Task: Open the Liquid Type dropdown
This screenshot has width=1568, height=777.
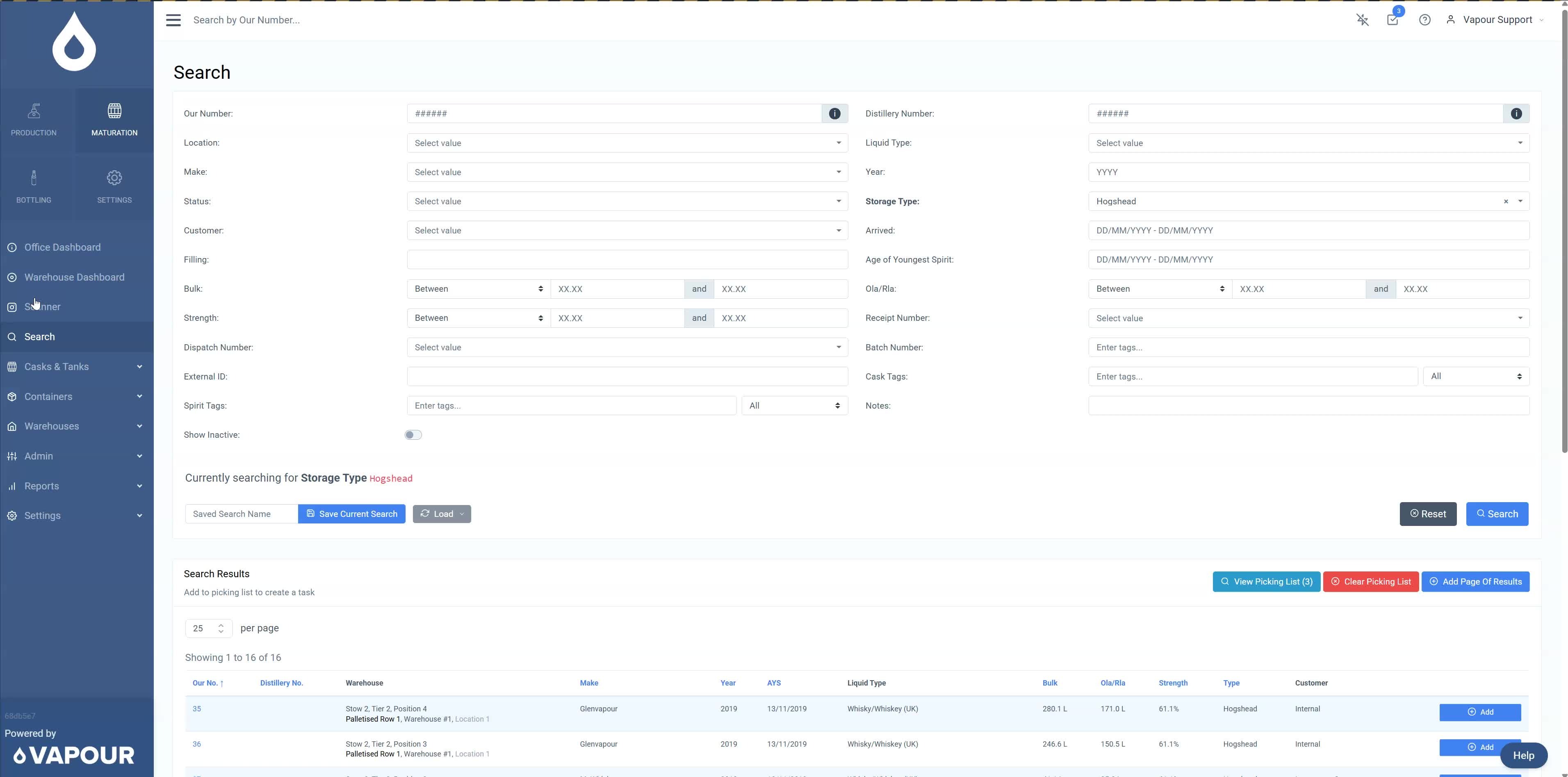Action: click(x=1308, y=143)
